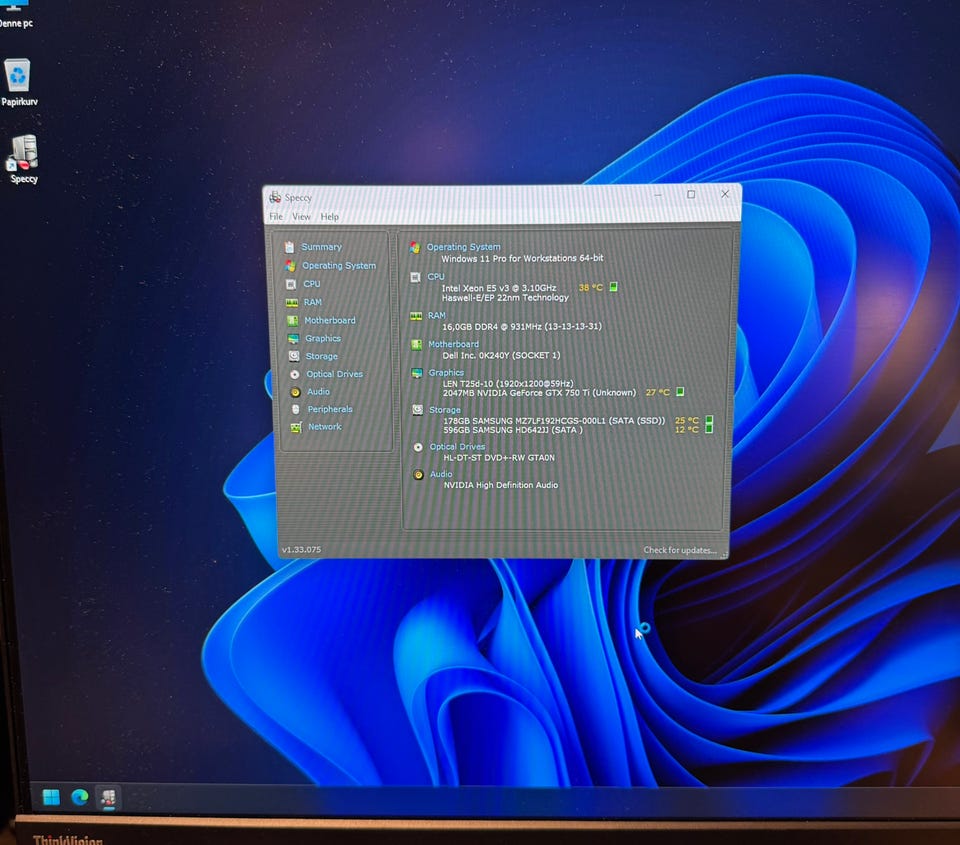Click the Speccy title bar app icon
Screen dimensions: 960x845
point(275,197)
